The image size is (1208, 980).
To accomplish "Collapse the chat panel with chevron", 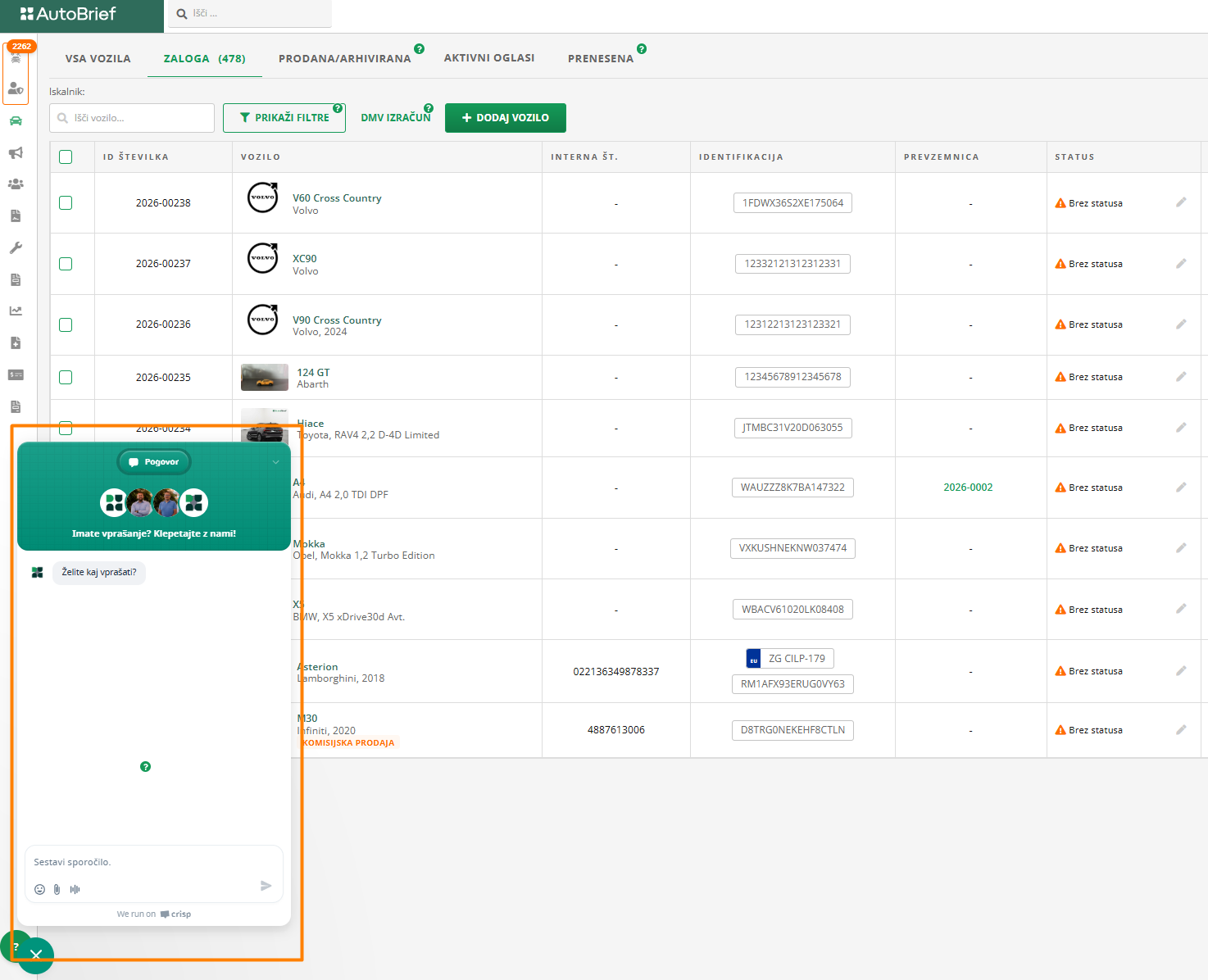I will (275, 462).
